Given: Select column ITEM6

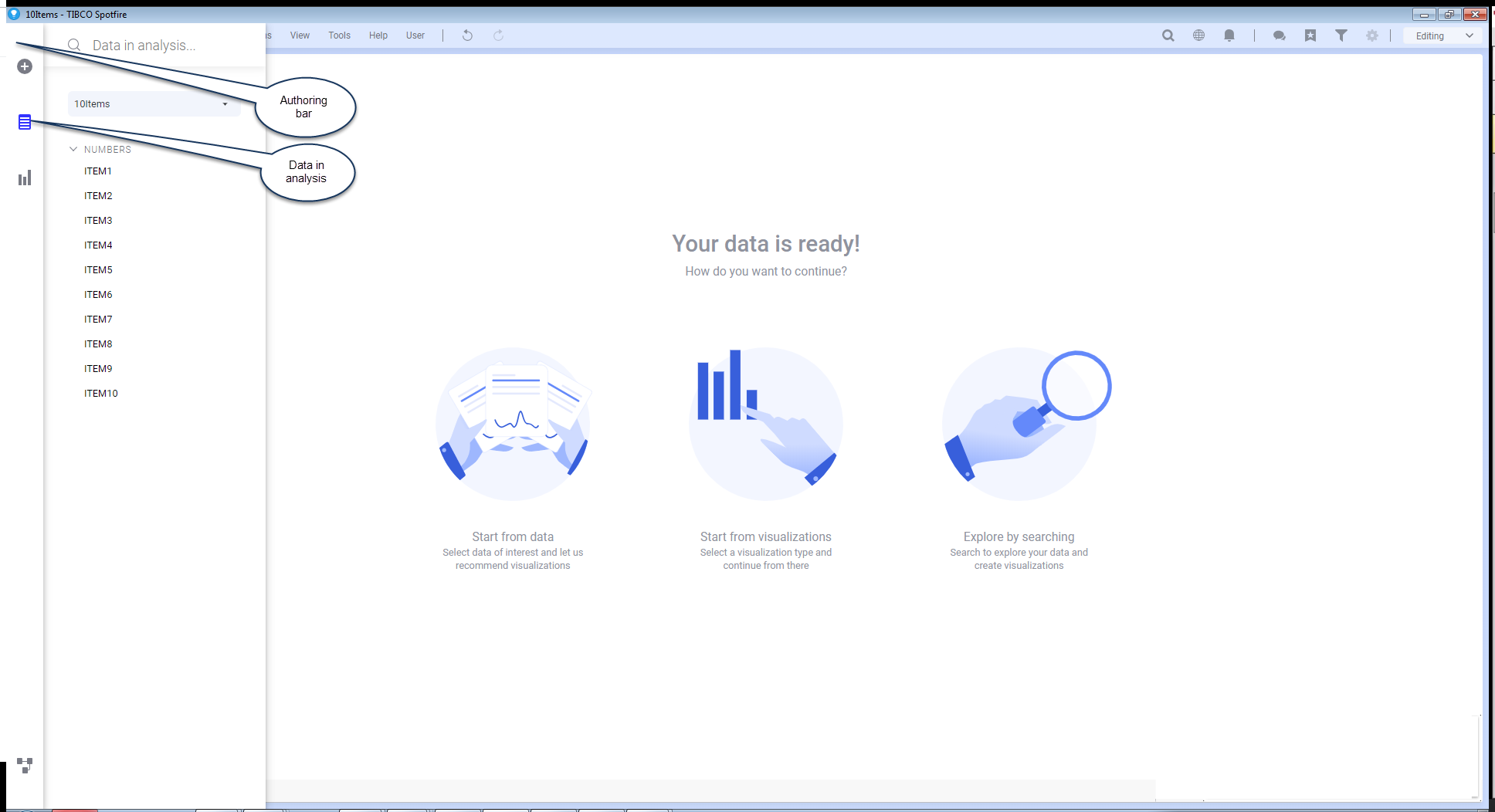Looking at the screenshot, I should (98, 295).
